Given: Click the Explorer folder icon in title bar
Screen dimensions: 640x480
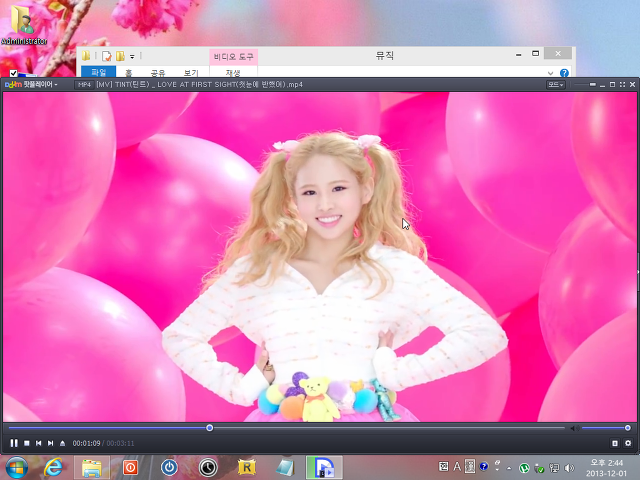Looking at the screenshot, I should 86,56.
